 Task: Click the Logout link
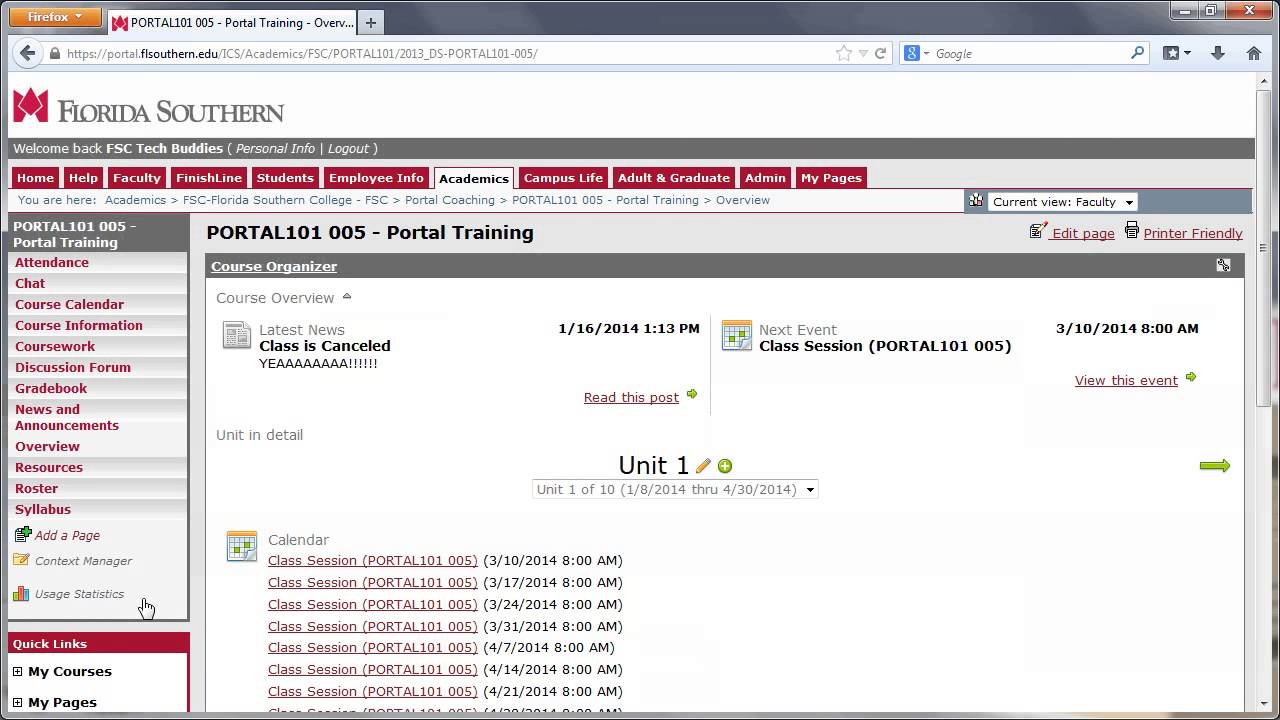348,148
